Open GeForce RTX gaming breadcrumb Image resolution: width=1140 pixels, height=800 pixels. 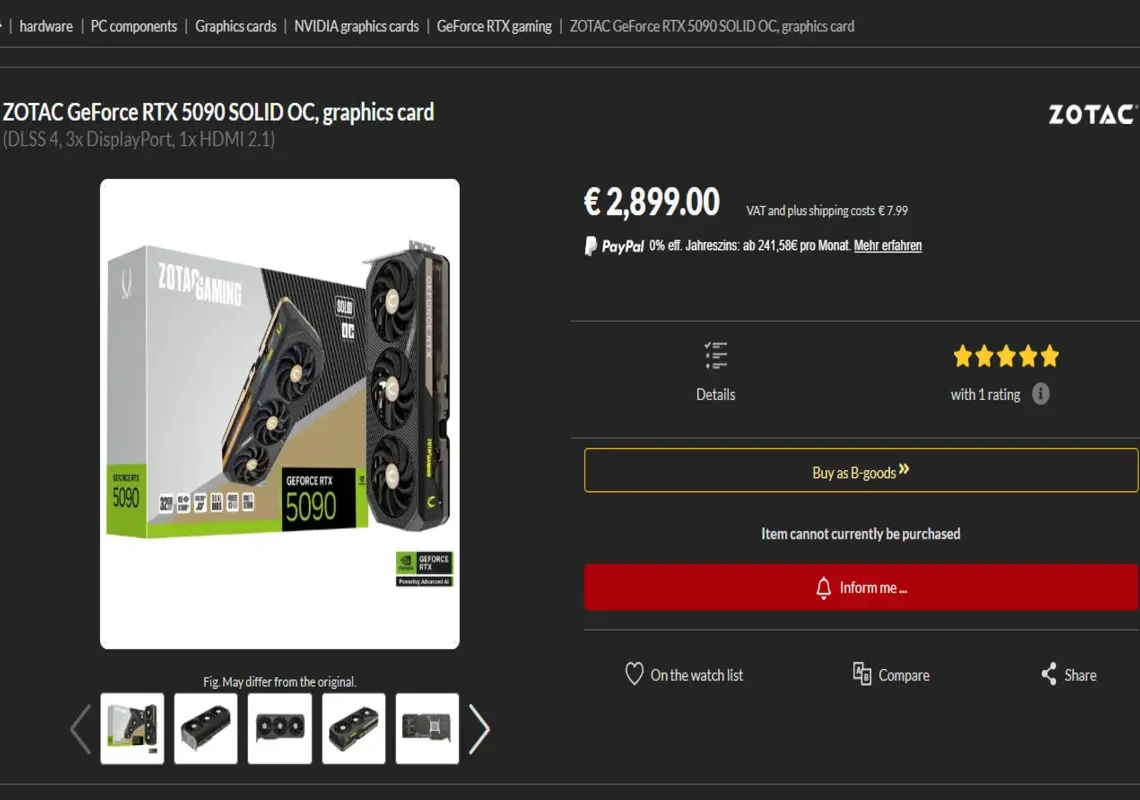click(x=494, y=26)
